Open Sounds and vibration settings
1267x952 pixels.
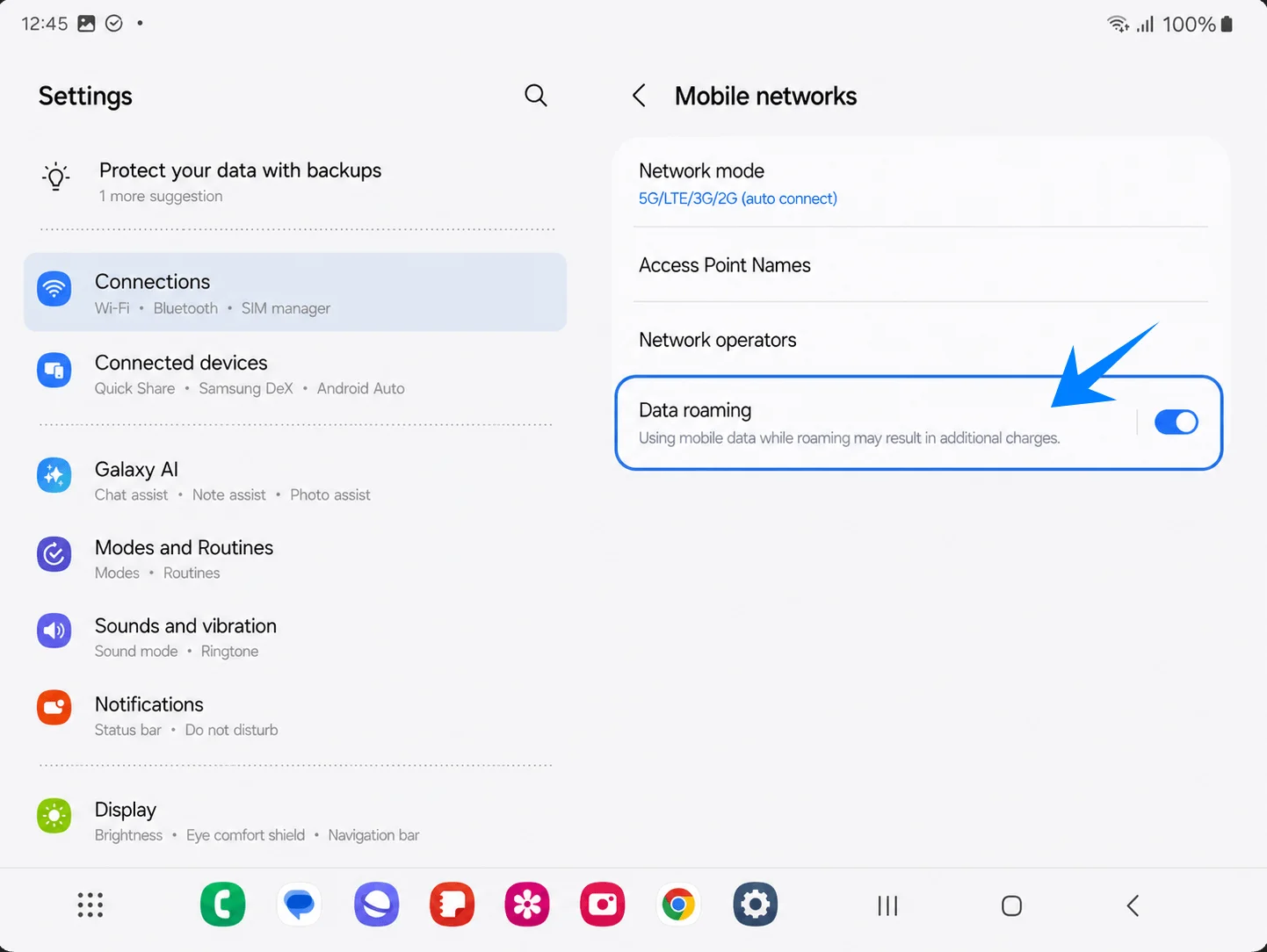(x=295, y=637)
